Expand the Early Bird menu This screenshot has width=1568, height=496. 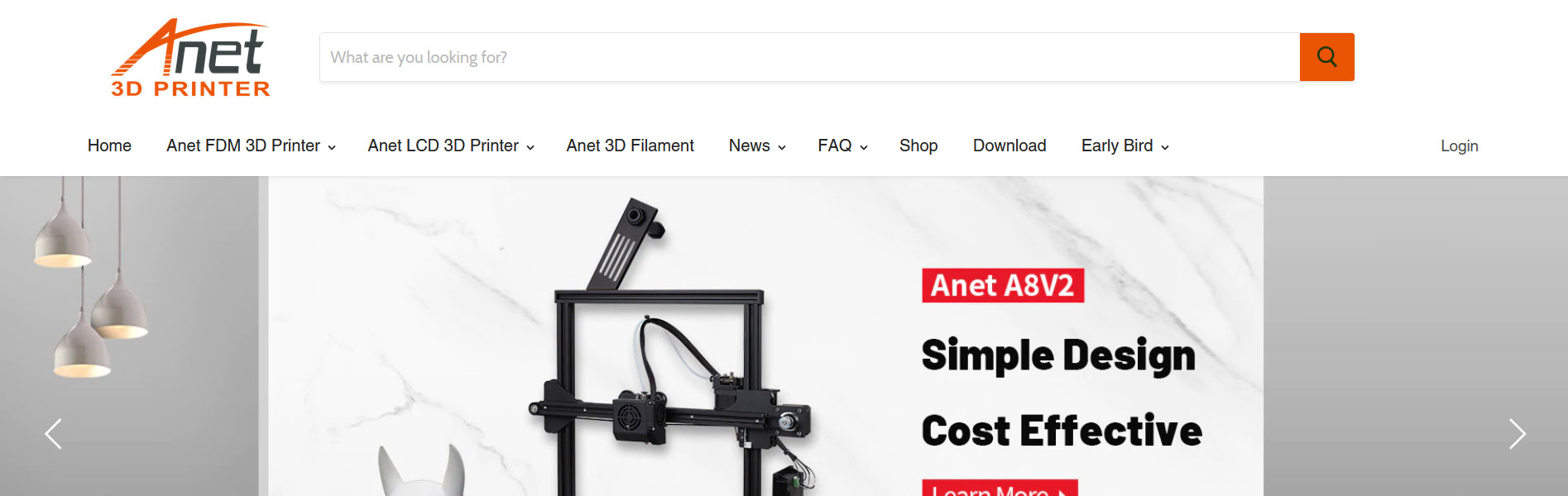tap(1124, 146)
